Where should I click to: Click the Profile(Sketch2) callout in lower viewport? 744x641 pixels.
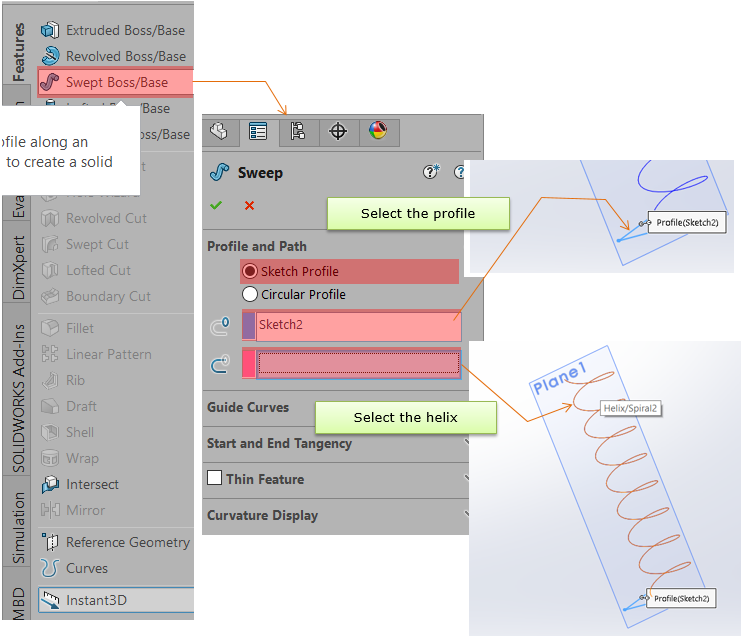681,599
